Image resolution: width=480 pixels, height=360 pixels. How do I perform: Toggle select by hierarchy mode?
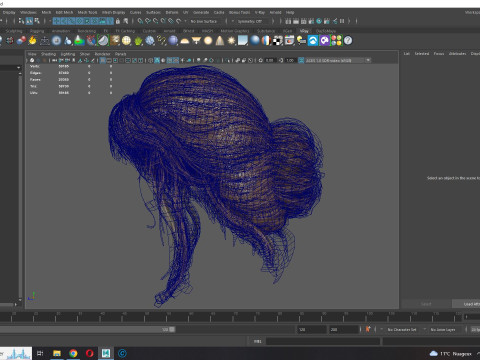(21, 21)
